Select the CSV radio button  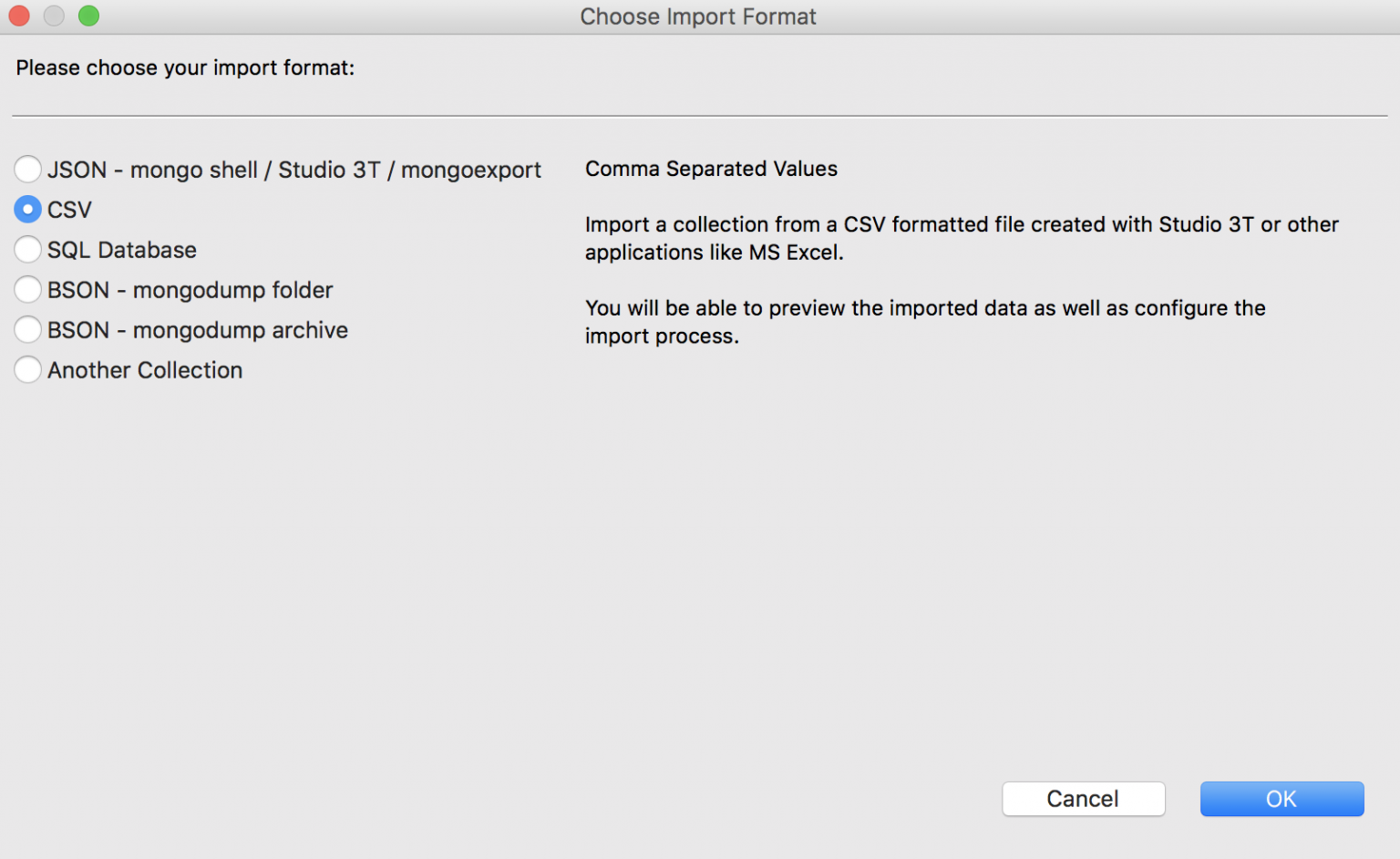click(x=27, y=209)
